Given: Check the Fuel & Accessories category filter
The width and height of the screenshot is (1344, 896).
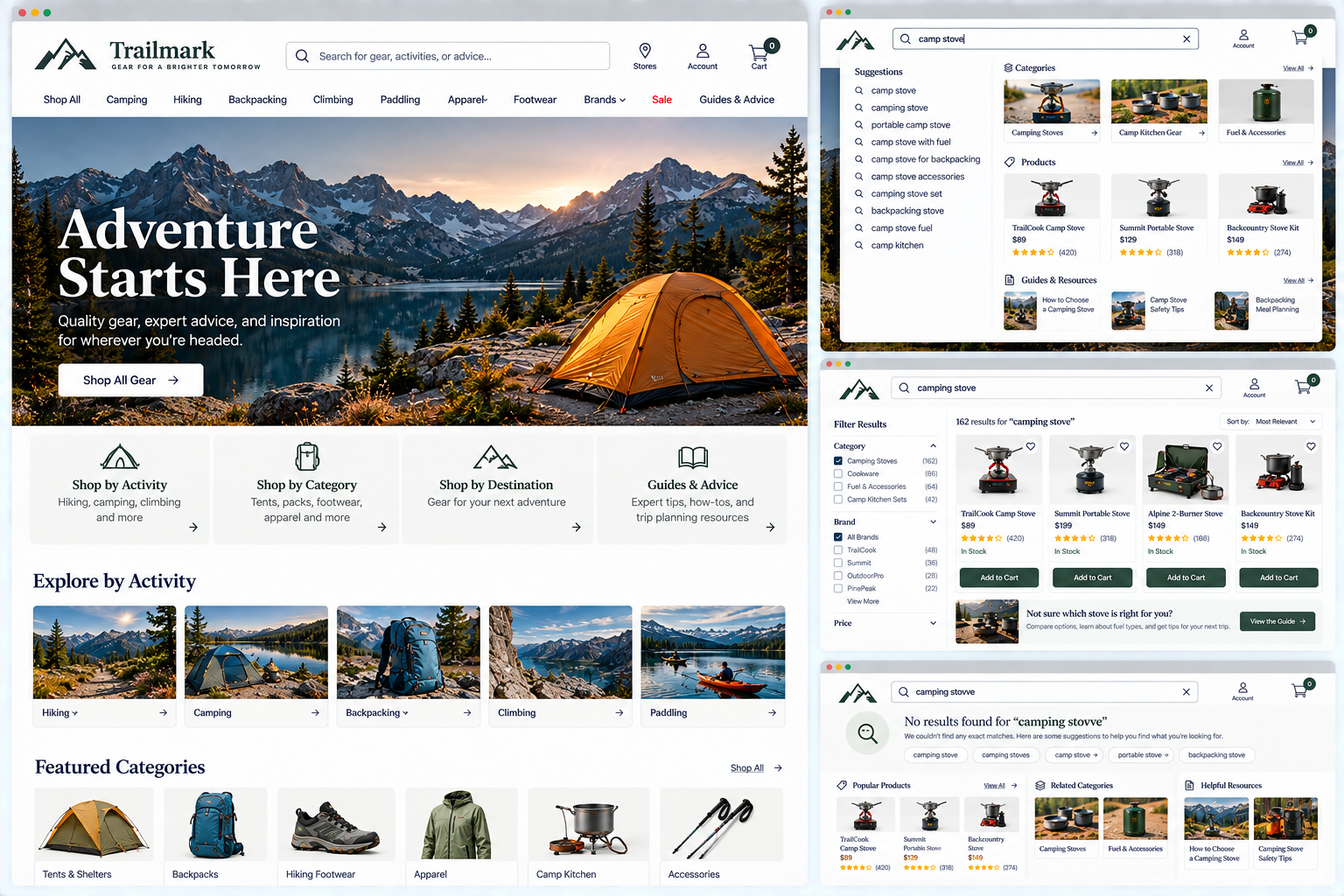Looking at the screenshot, I should [838, 486].
